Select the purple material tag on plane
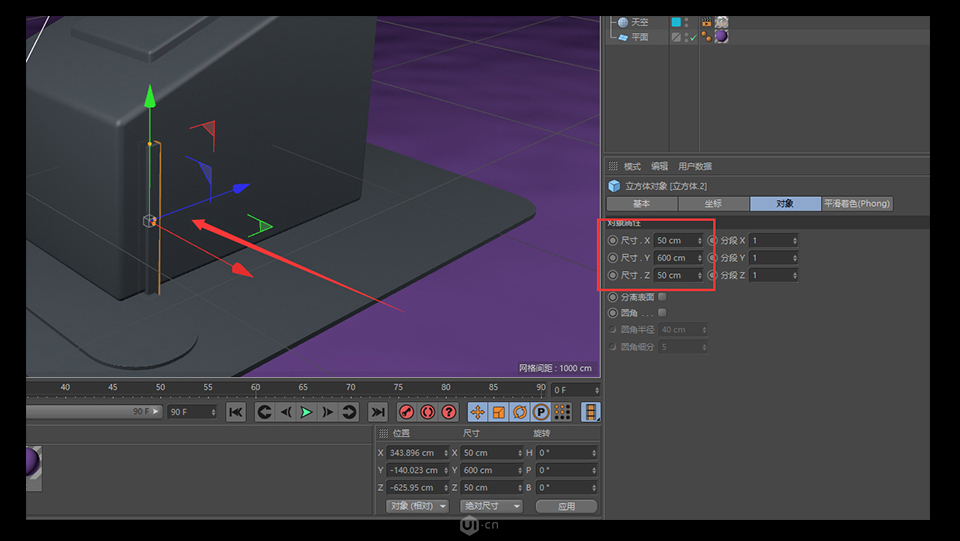Image resolution: width=960 pixels, height=541 pixels. [x=722, y=37]
